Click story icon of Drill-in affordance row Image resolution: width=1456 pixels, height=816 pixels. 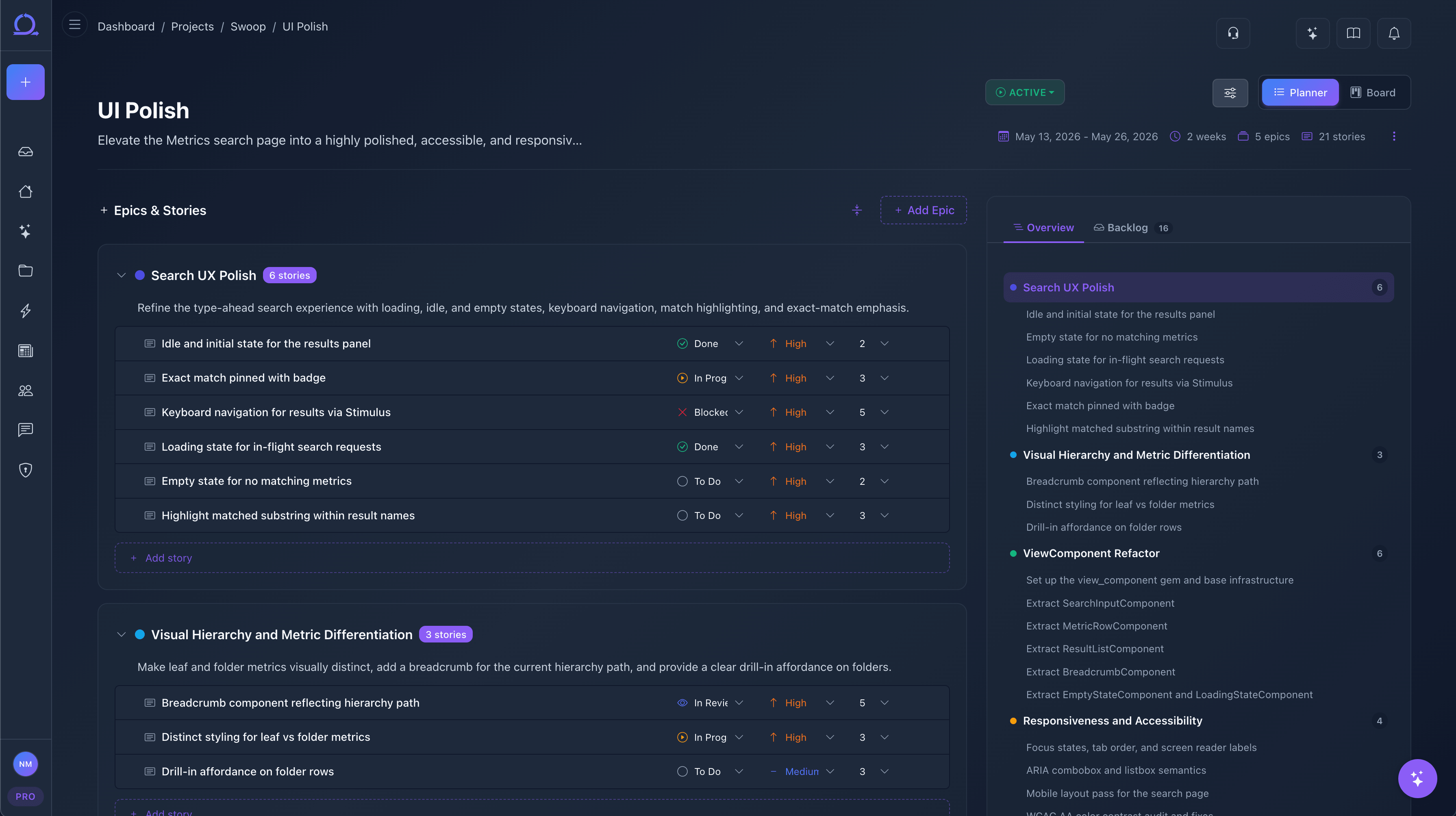tap(150, 771)
